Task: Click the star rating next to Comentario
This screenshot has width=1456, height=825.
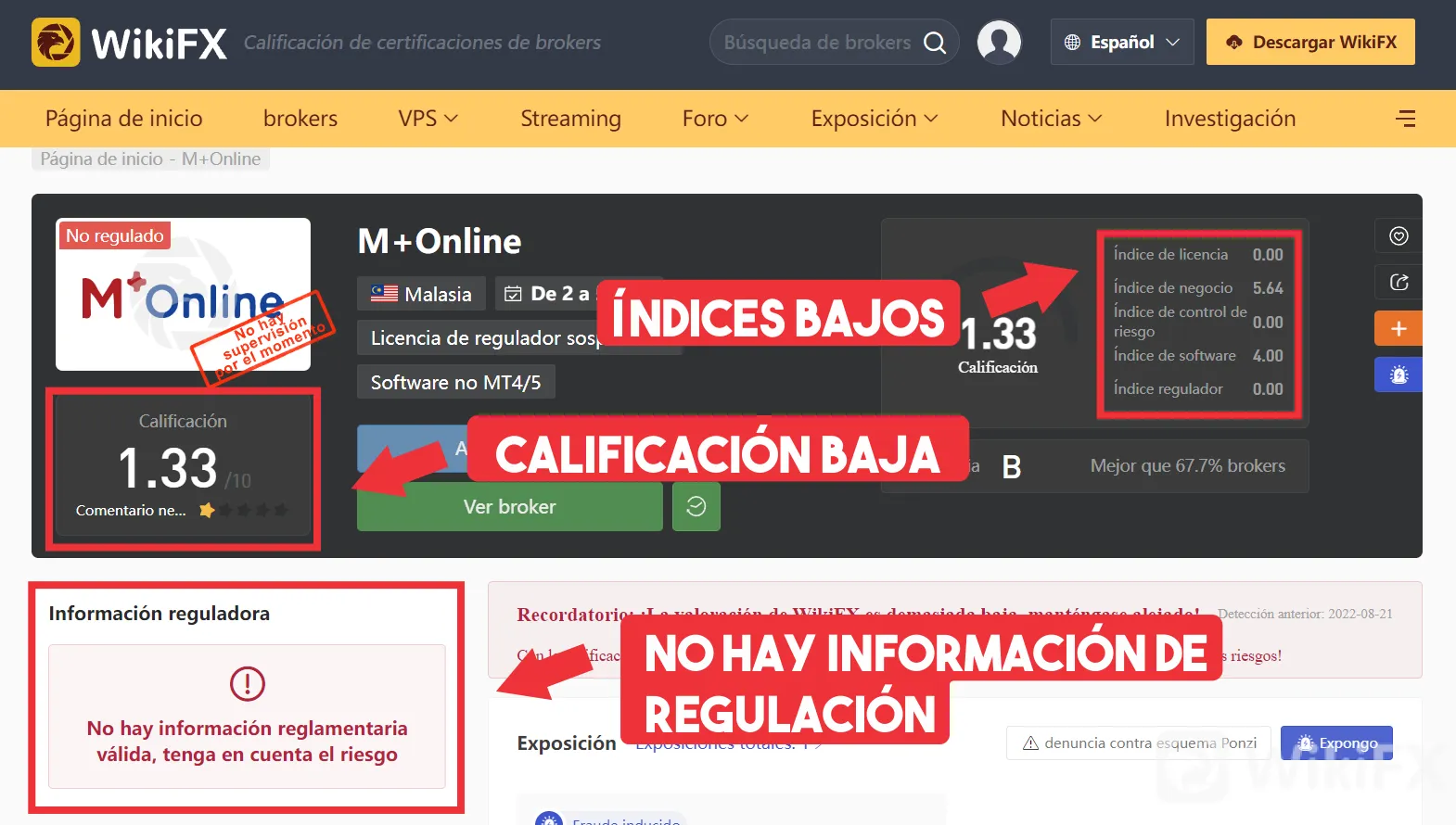Action: [243, 510]
